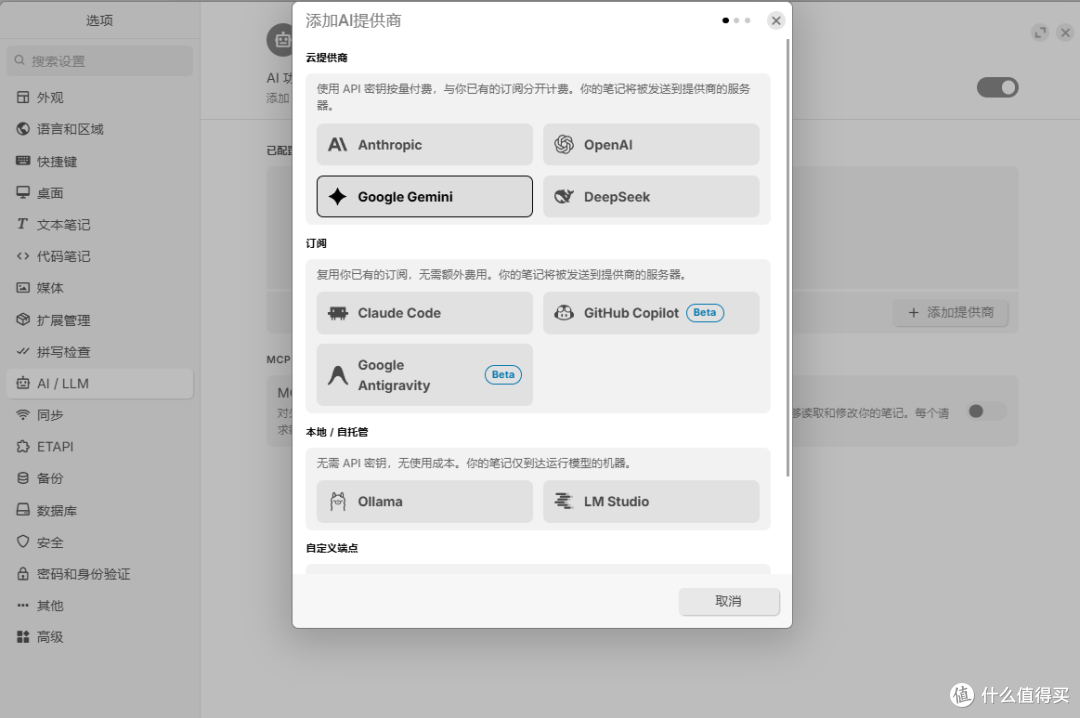The image size is (1080, 718).
Task: Focus the 搜索设置 search field
Action: click(100, 61)
